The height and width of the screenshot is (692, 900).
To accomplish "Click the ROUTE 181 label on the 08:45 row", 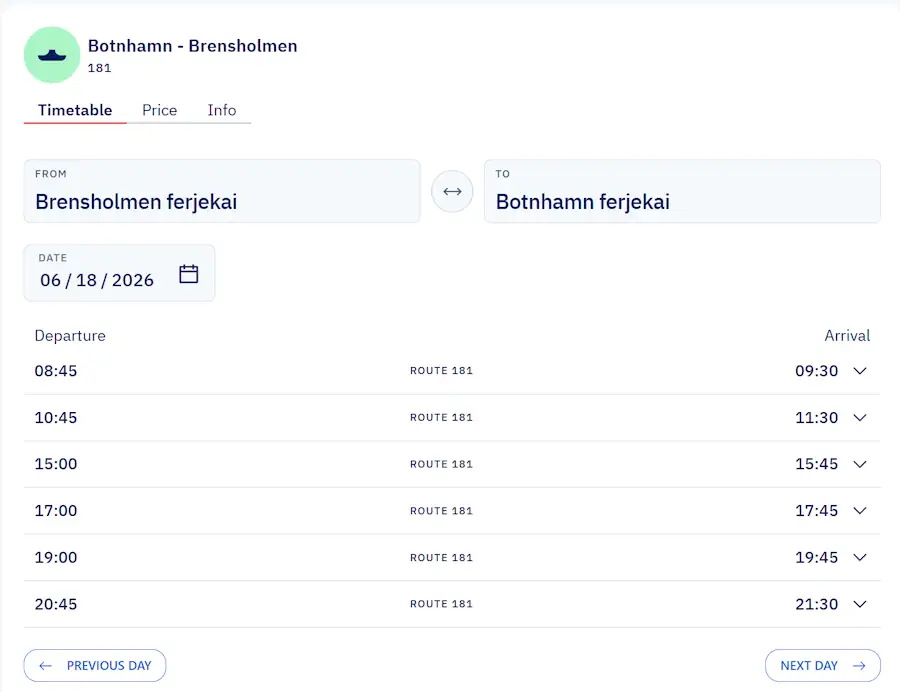I will (x=441, y=371).
